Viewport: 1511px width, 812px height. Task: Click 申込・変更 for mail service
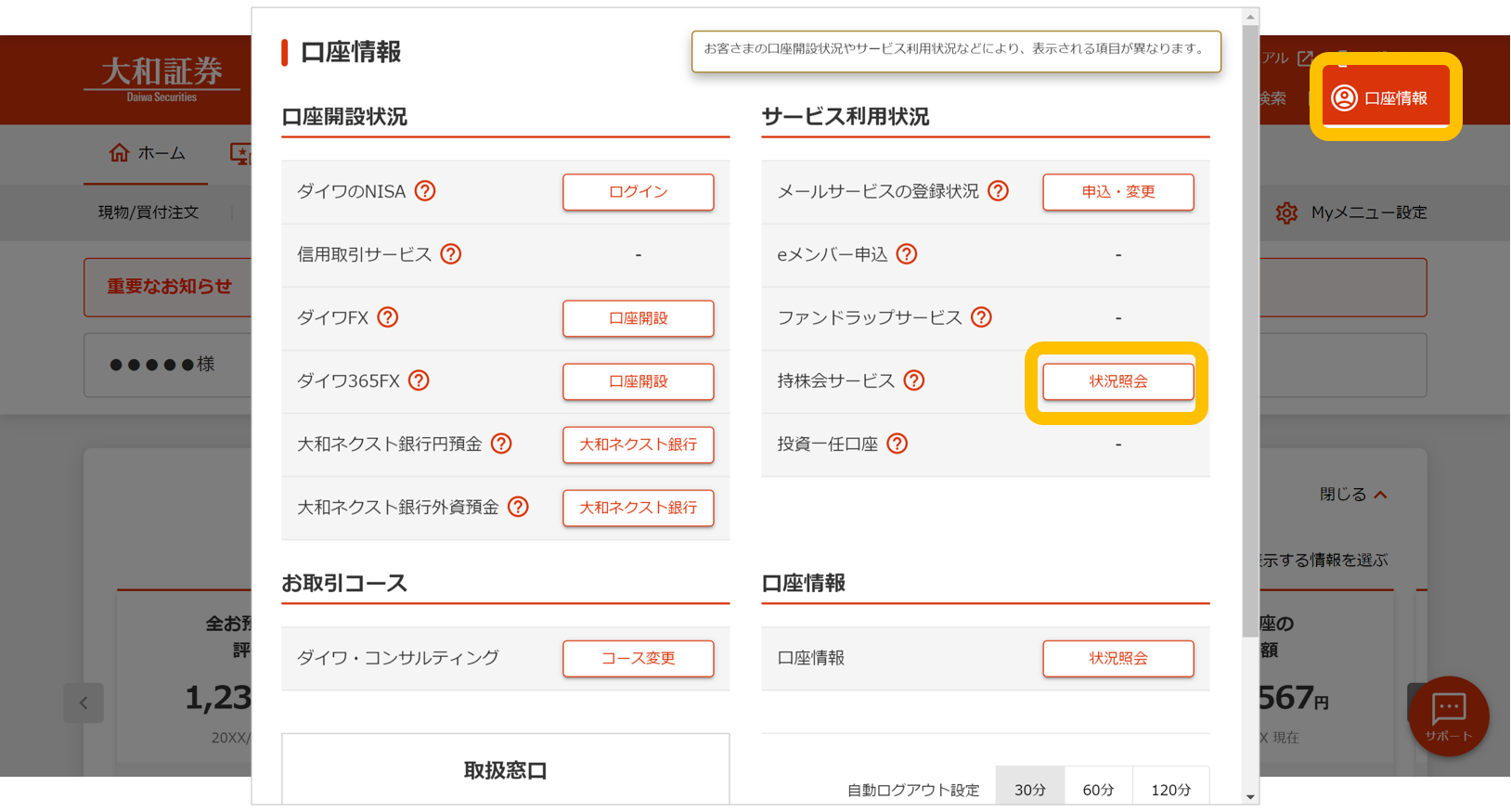[1117, 192]
